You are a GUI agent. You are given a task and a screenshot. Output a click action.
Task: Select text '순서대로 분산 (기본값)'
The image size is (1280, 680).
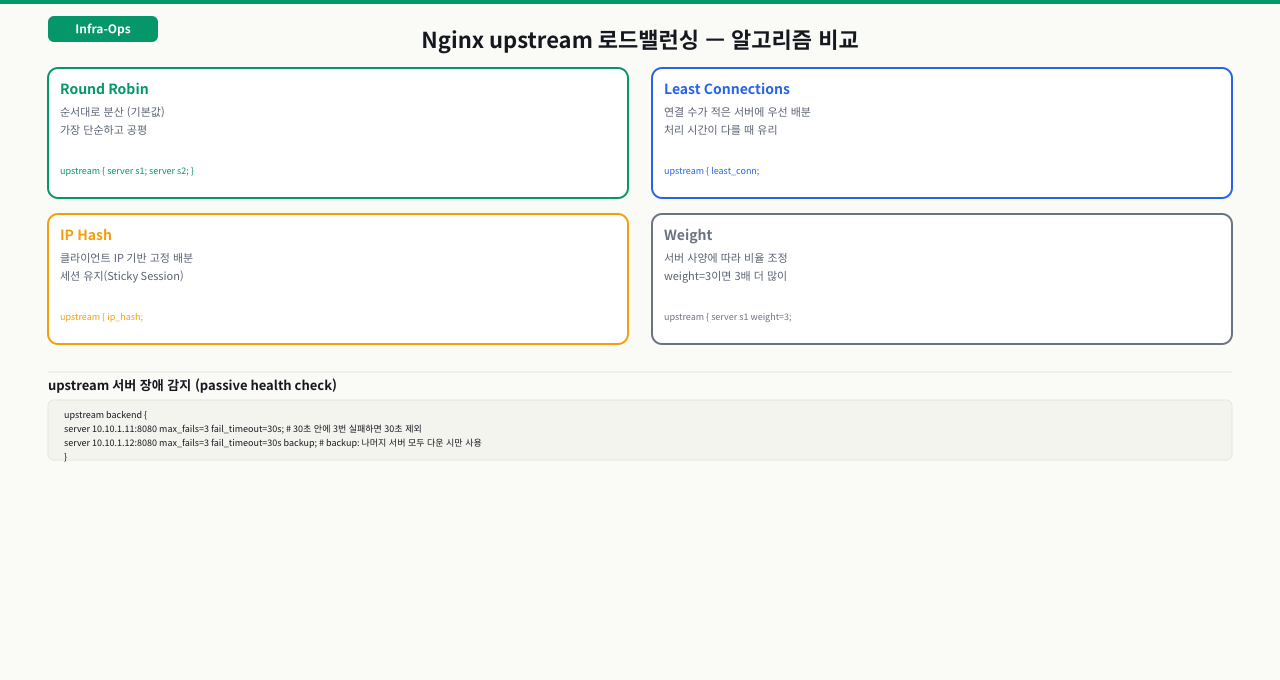[x=112, y=112]
